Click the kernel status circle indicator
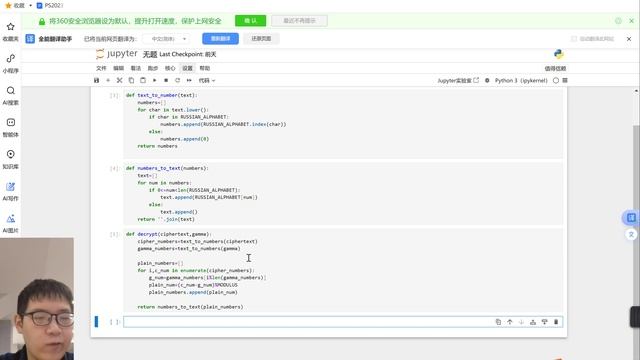The width and height of the screenshot is (640, 360). [556, 80]
